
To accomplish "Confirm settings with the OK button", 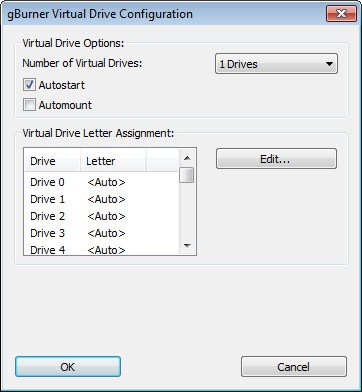I will click(x=68, y=367).
